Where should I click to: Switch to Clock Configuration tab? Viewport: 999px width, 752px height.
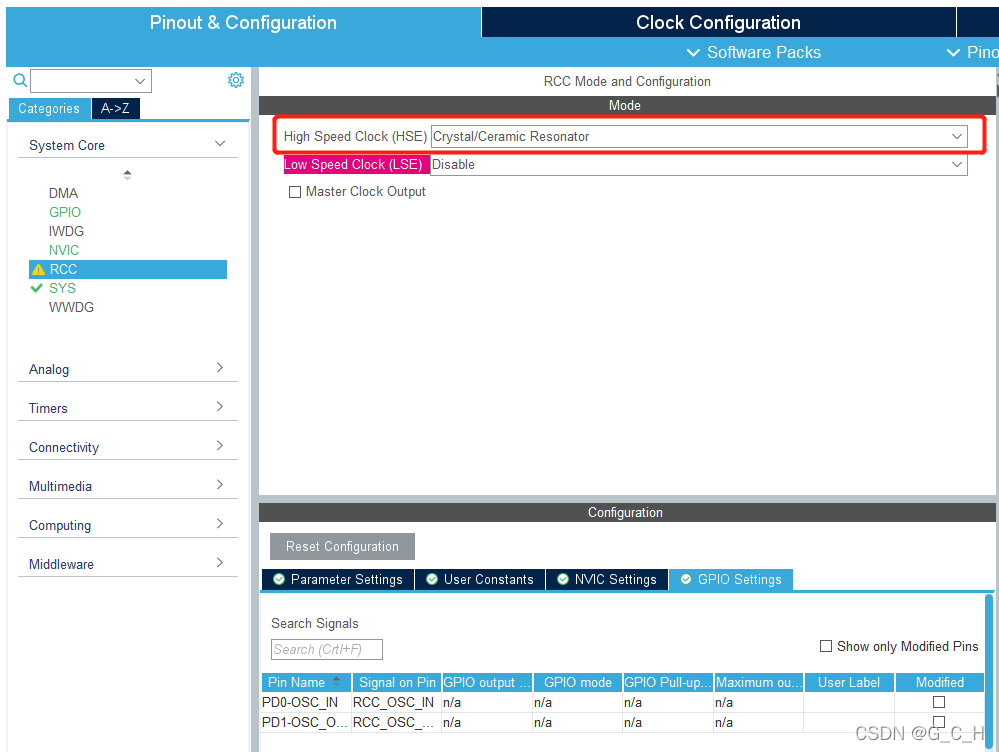tap(718, 22)
